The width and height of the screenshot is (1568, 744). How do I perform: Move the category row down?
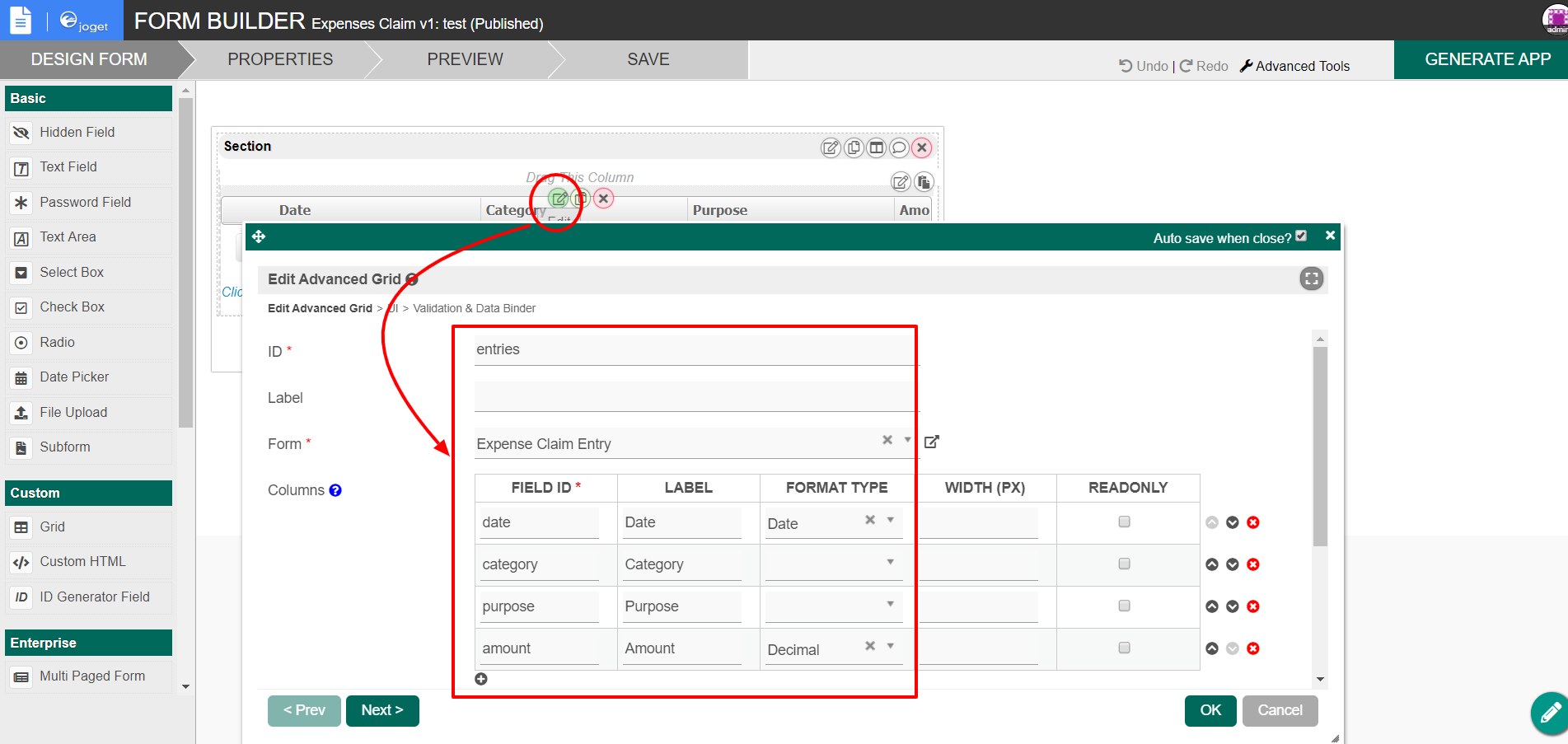pos(1232,564)
